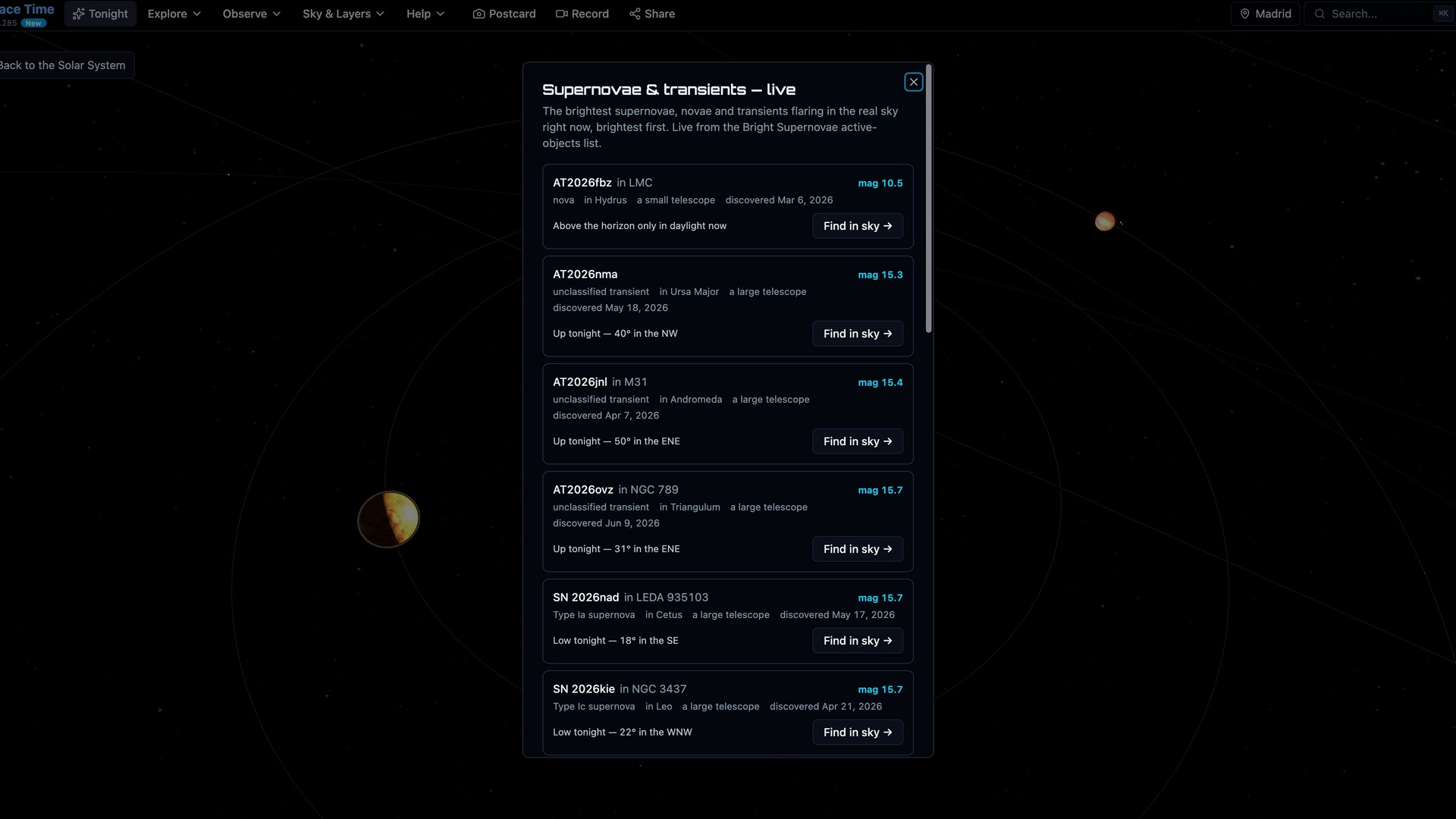
Task: Click the 'in NGC 3437' host label
Action: (652, 689)
